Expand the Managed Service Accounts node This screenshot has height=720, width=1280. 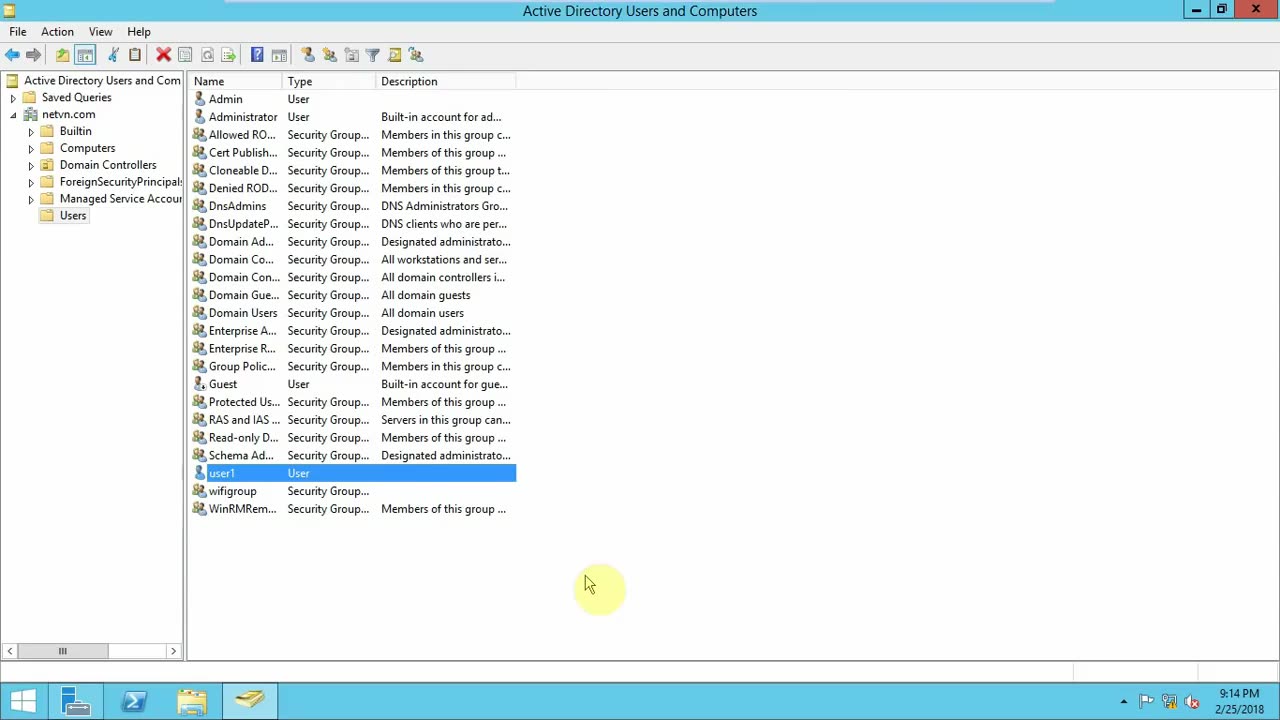pos(31,200)
